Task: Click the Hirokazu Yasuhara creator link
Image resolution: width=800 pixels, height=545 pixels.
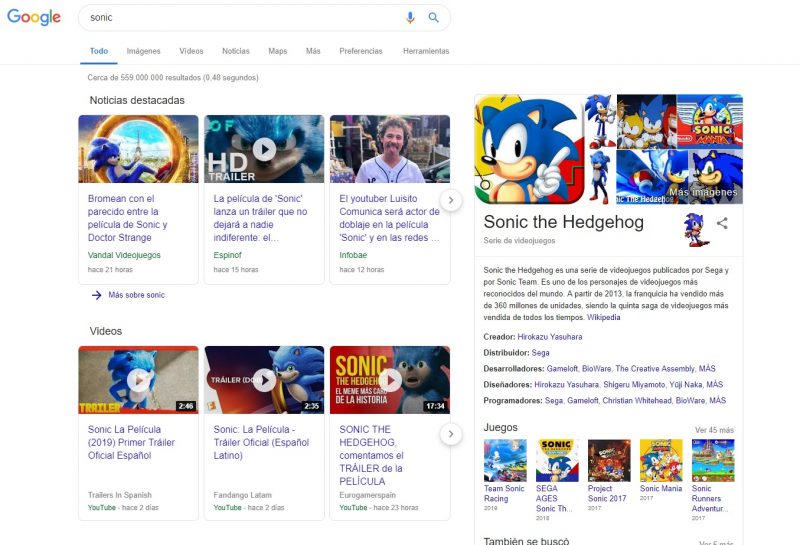Action: (550, 337)
